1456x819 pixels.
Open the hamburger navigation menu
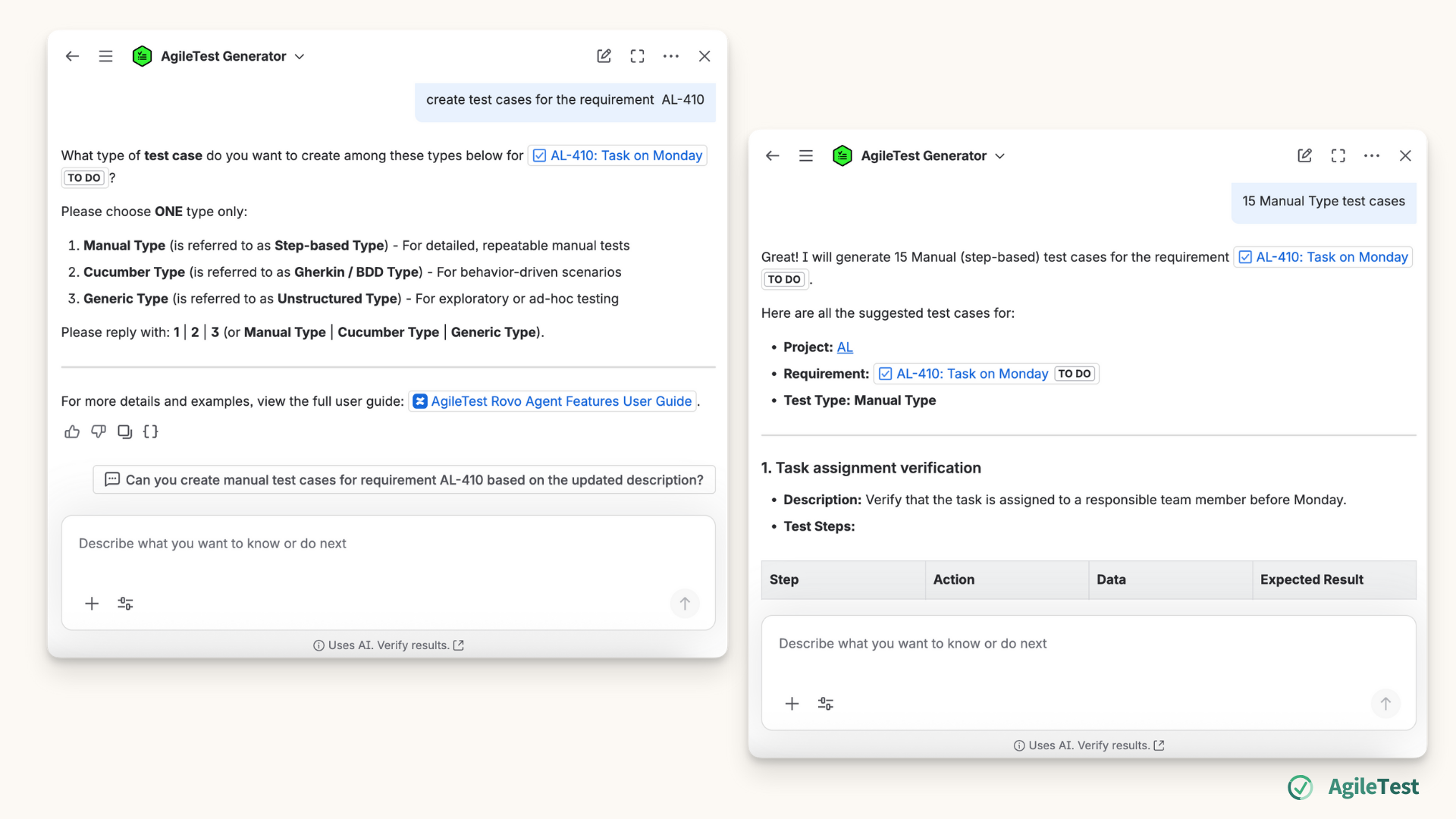coord(105,55)
